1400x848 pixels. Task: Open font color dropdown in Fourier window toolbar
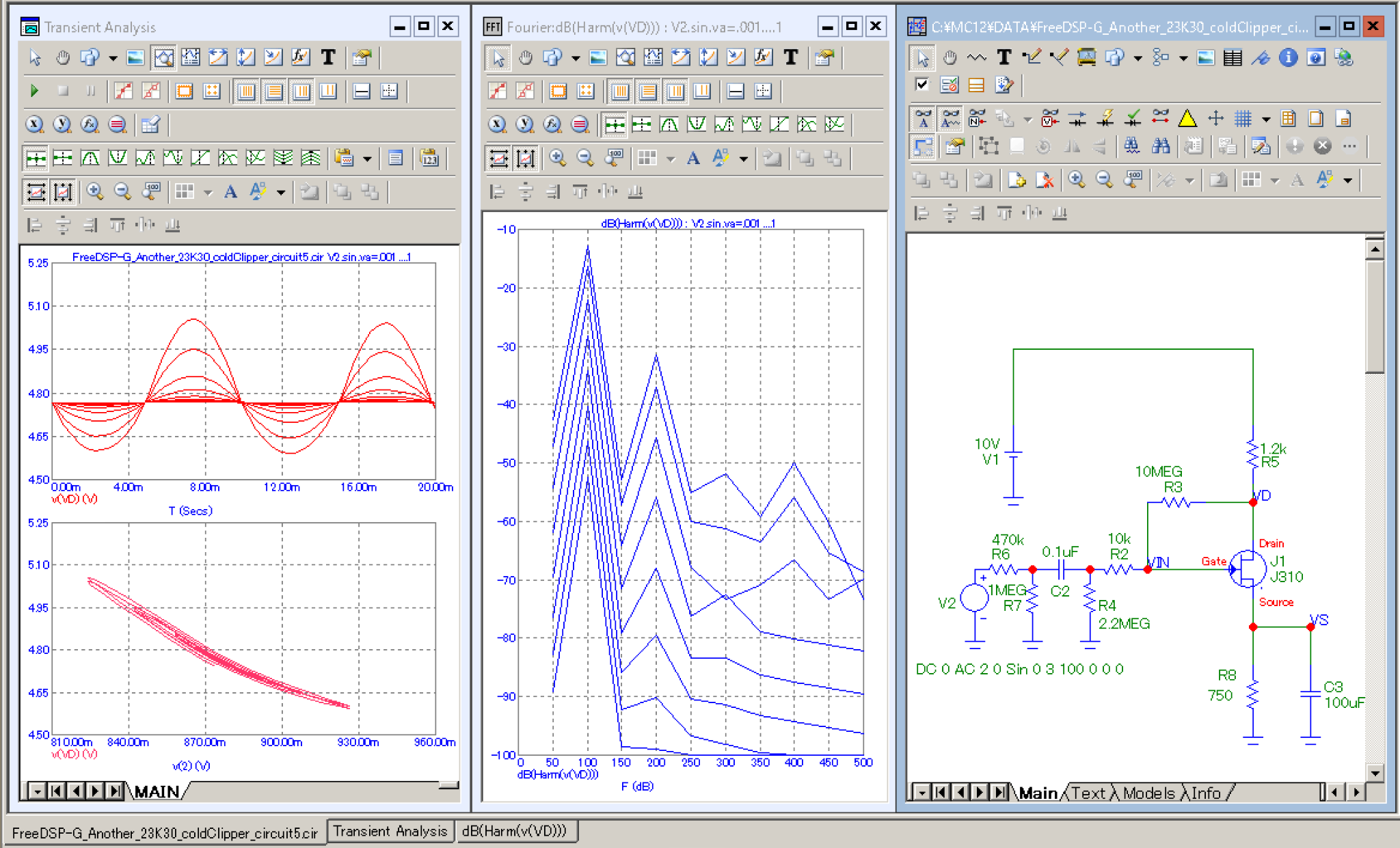743,159
